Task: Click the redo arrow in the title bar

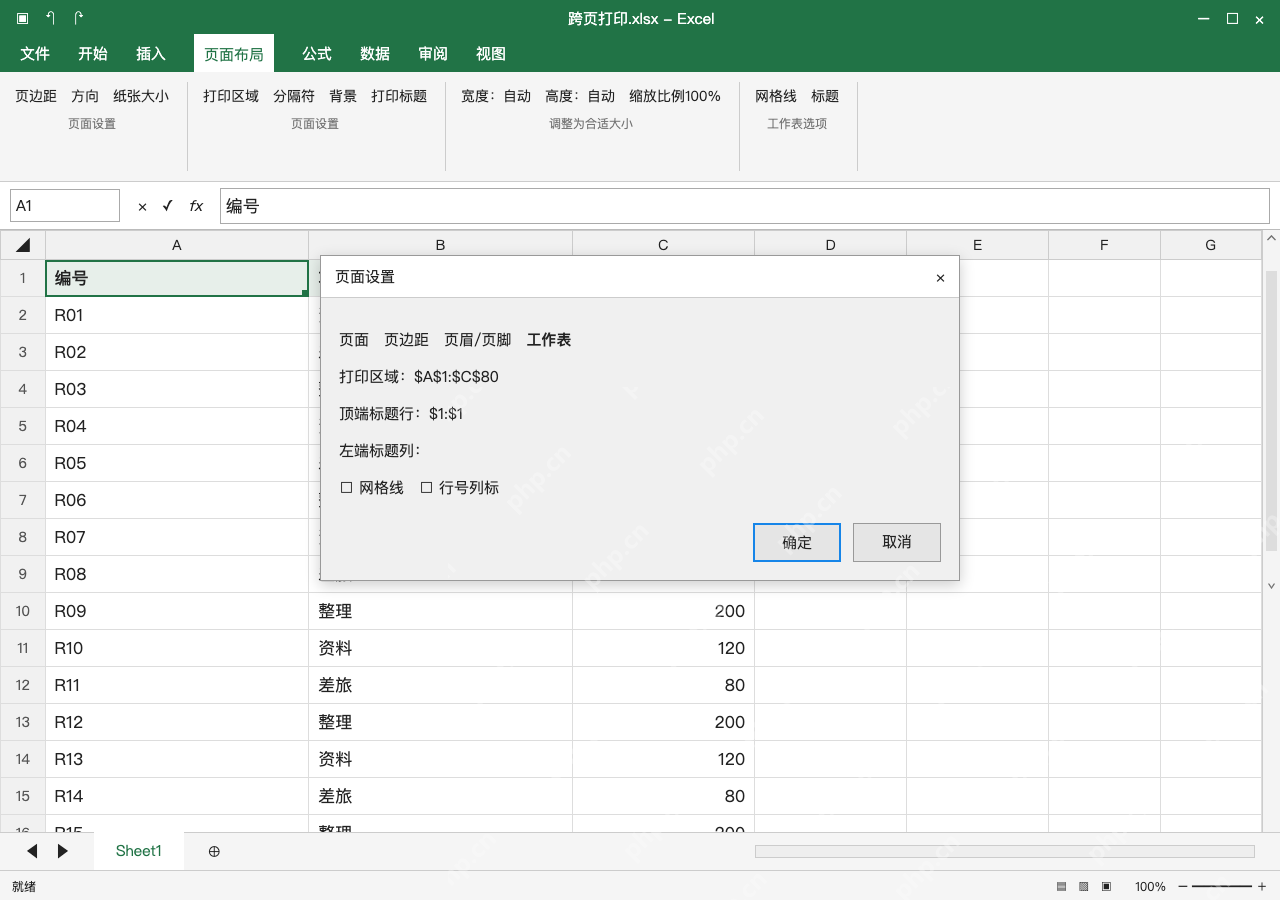Action: (x=78, y=18)
